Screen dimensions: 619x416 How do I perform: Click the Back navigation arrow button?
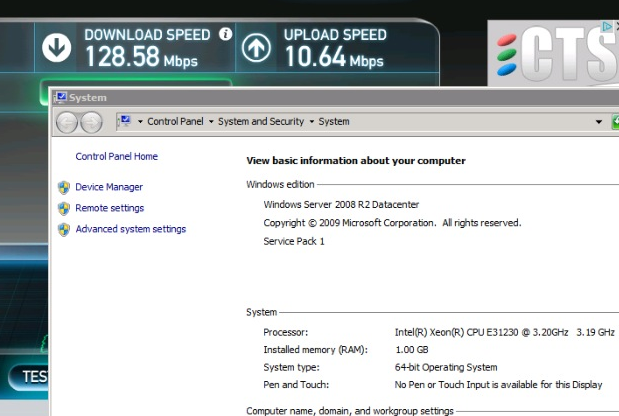[69, 121]
